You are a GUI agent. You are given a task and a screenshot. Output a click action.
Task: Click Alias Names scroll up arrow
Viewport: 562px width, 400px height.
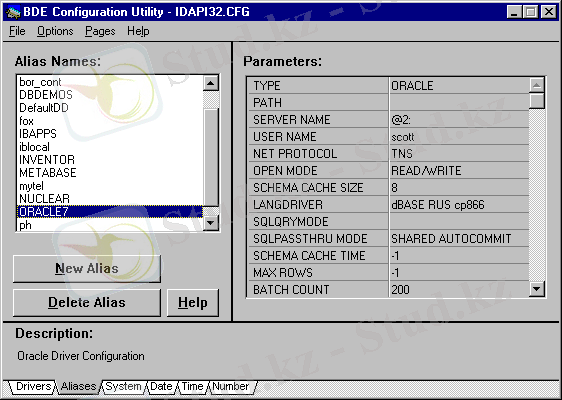(x=211, y=84)
